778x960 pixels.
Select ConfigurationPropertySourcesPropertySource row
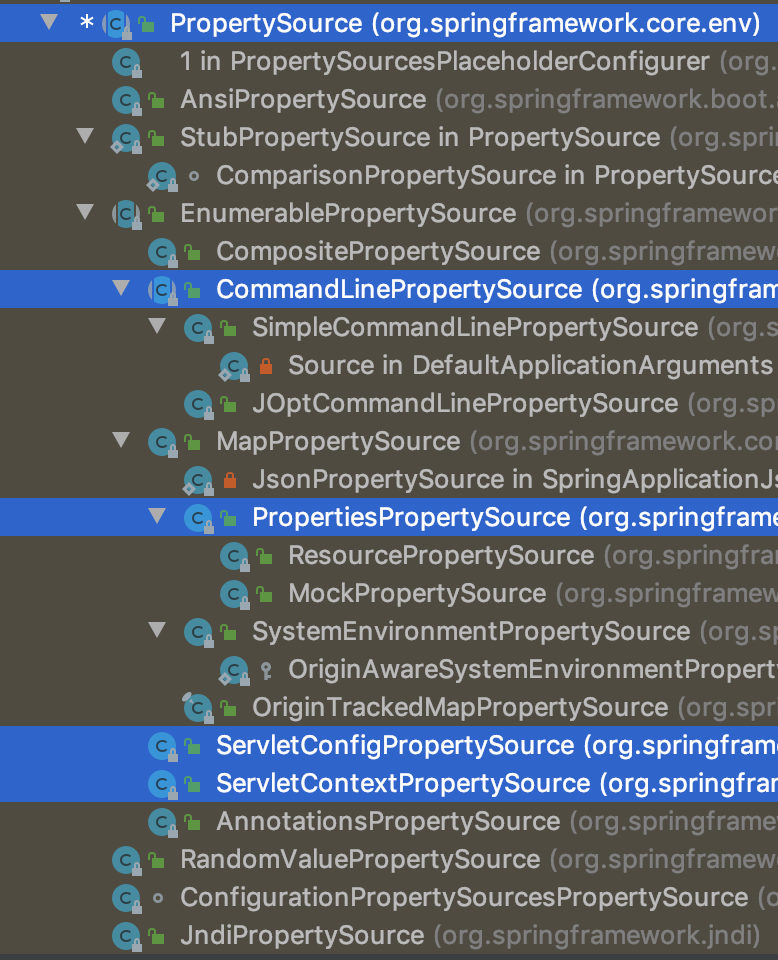389,896
